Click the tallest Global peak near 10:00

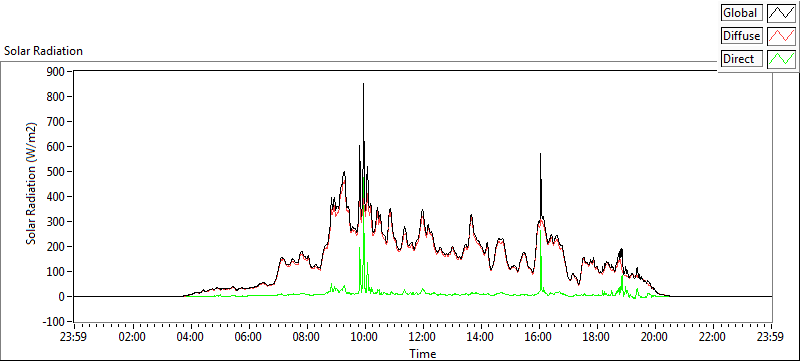coord(363,84)
